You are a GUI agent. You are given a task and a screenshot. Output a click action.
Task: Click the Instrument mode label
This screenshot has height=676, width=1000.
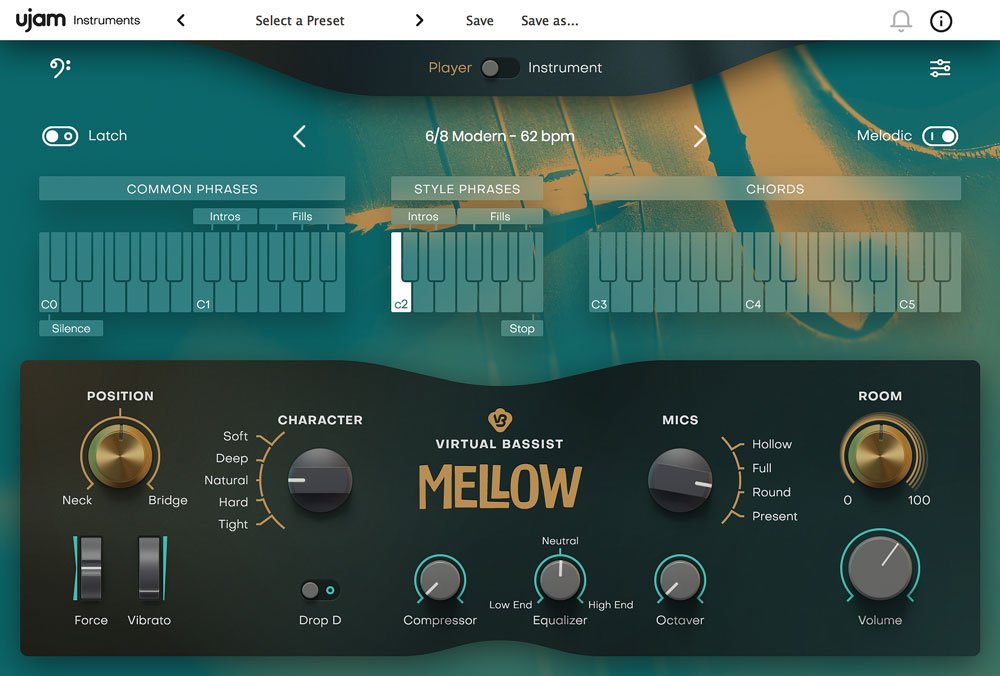564,68
